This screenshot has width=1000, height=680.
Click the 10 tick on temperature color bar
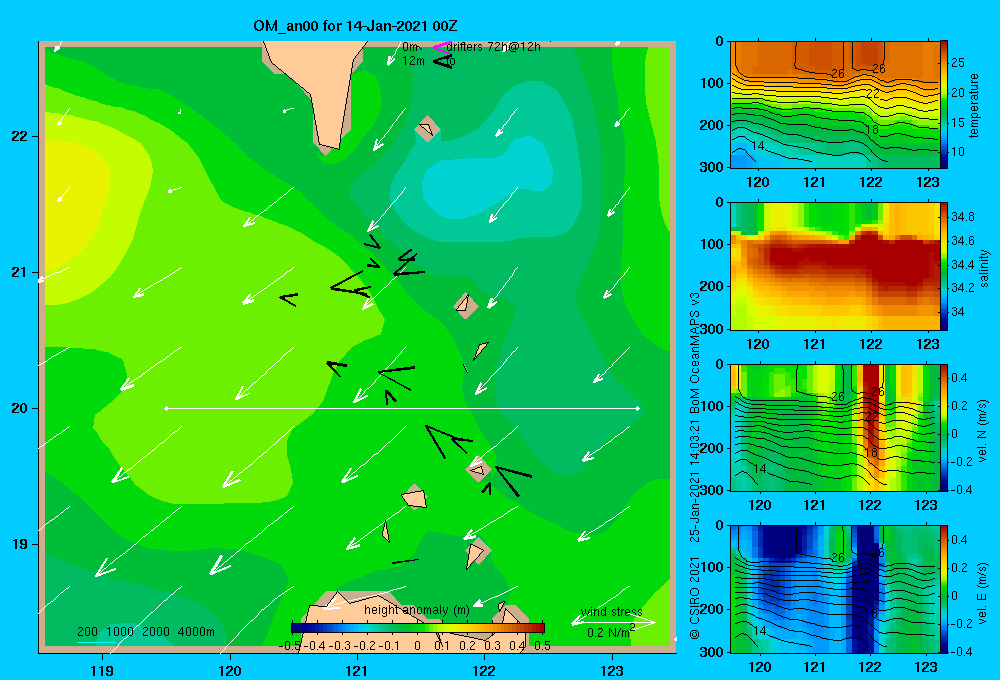coord(958,152)
